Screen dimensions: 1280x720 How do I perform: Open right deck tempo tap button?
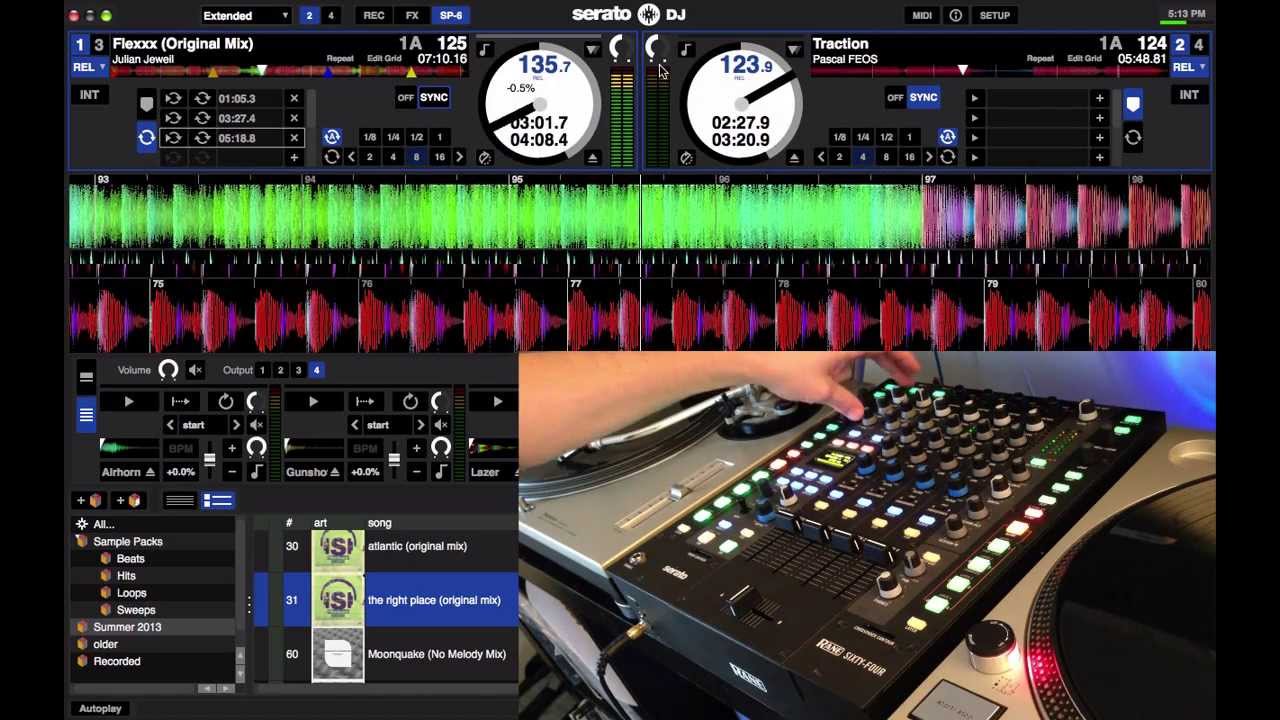(686, 158)
